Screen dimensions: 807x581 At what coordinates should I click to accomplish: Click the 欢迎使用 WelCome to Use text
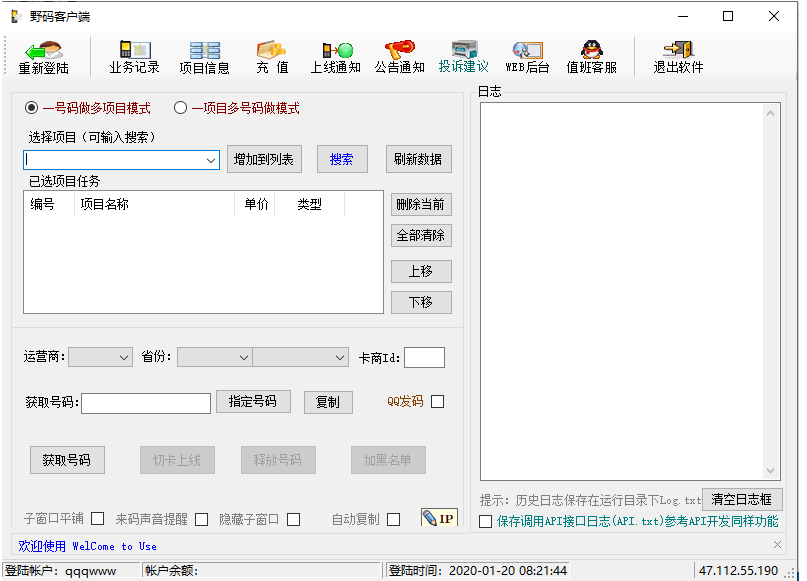[x=87, y=546]
